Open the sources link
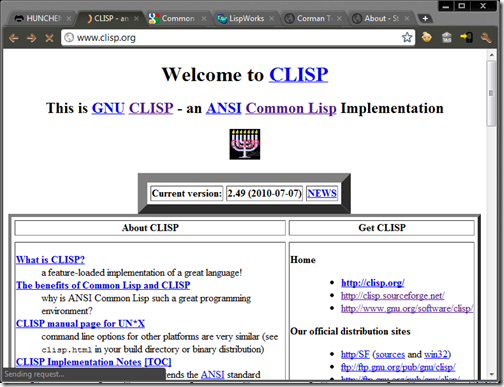The image size is (504, 387). click(x=390, y=354)
